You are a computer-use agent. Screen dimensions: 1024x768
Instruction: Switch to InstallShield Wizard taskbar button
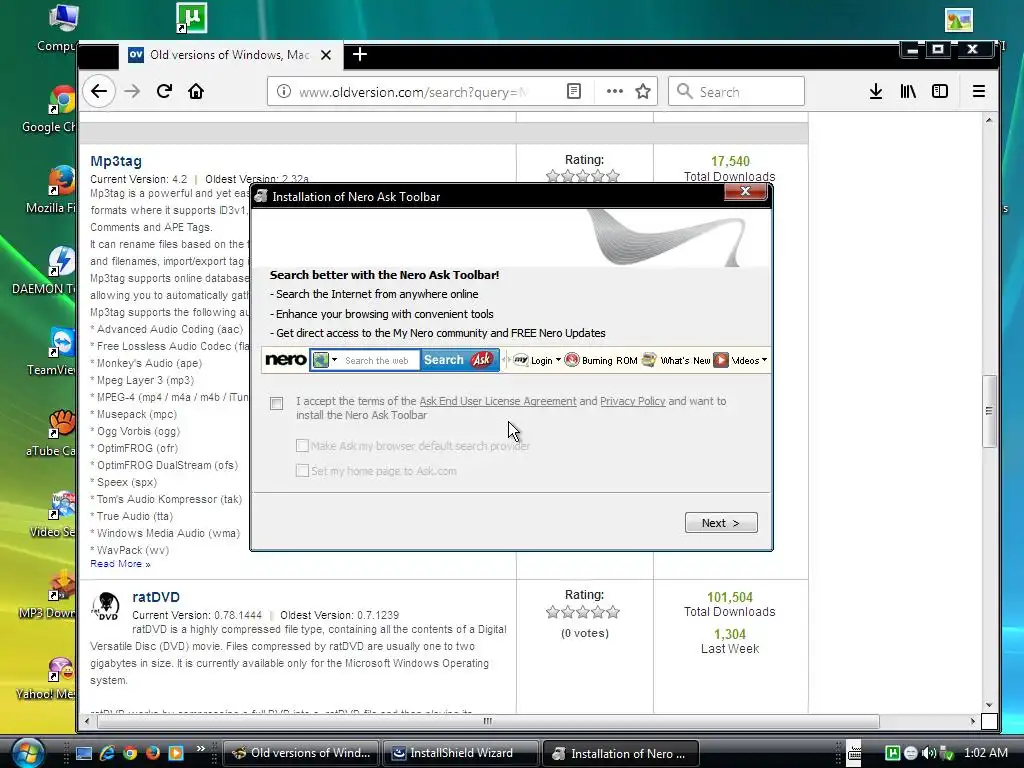pos(460,753)
